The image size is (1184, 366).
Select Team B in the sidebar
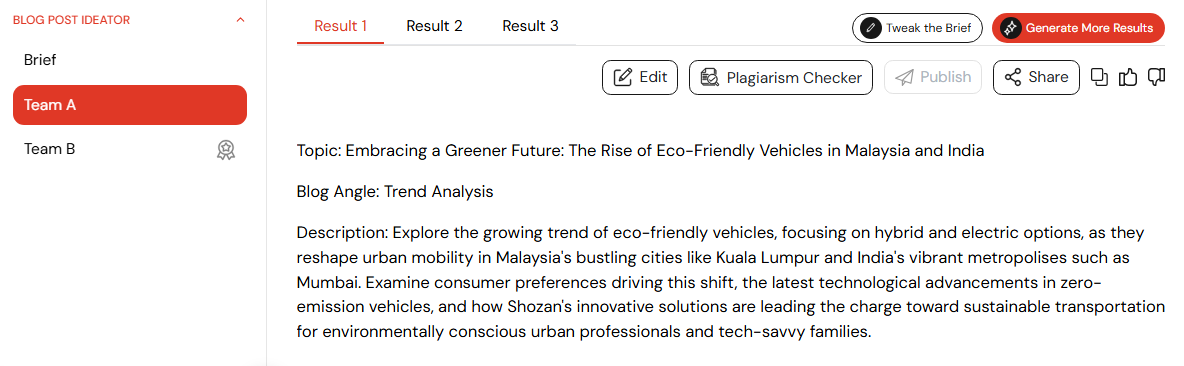(130, 149)
